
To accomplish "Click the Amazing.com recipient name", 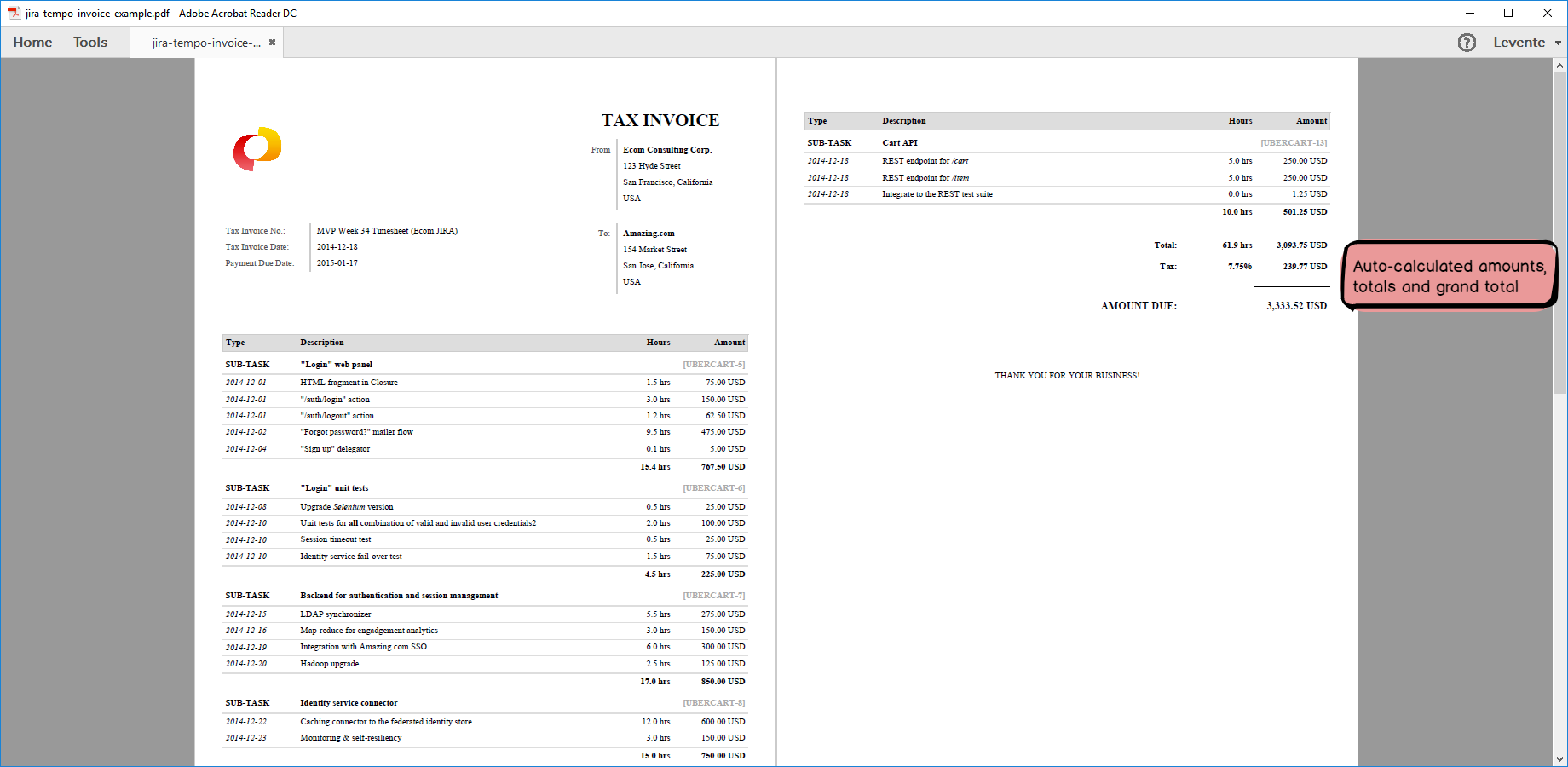I will pos(649,233).
